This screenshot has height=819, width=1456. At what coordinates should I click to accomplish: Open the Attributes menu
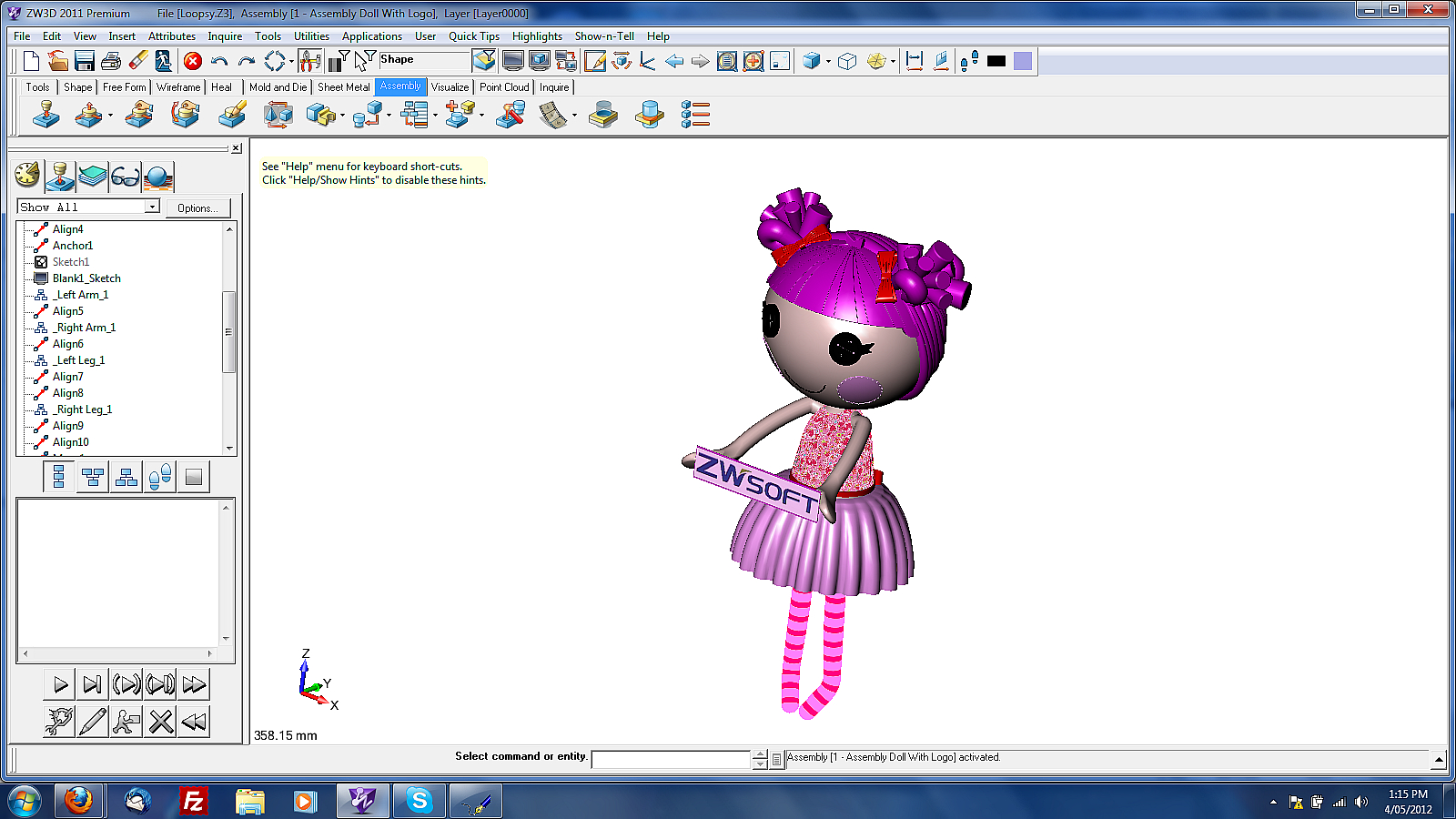172,36
